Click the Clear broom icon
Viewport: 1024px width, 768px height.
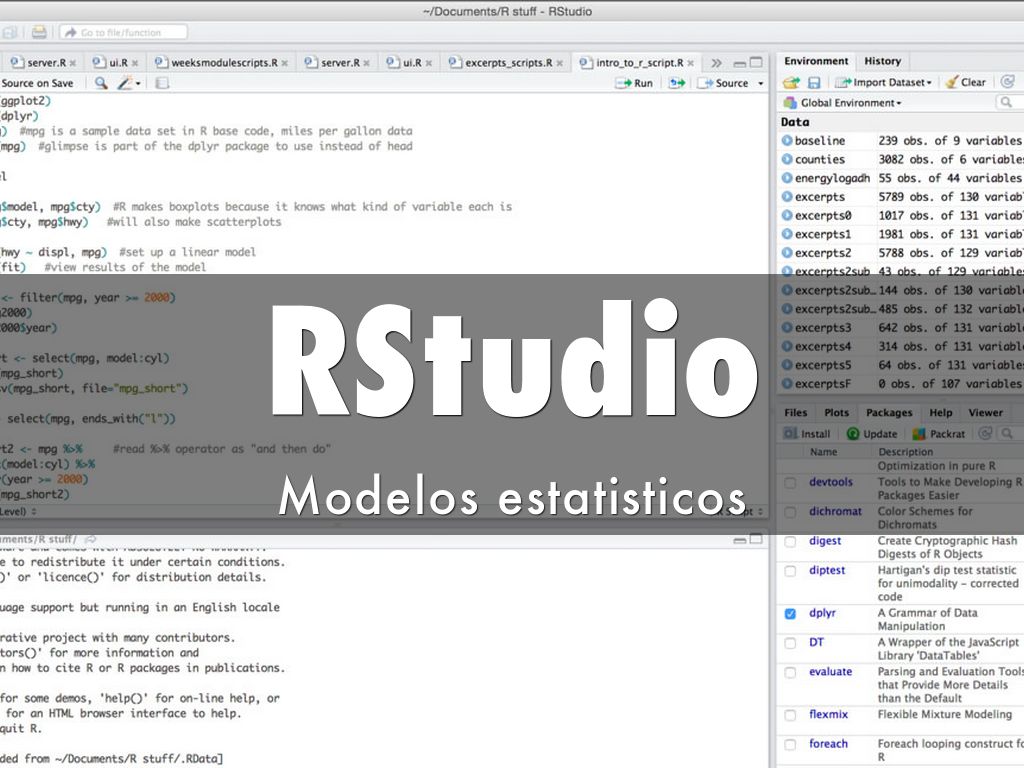(x=965, y=82)
